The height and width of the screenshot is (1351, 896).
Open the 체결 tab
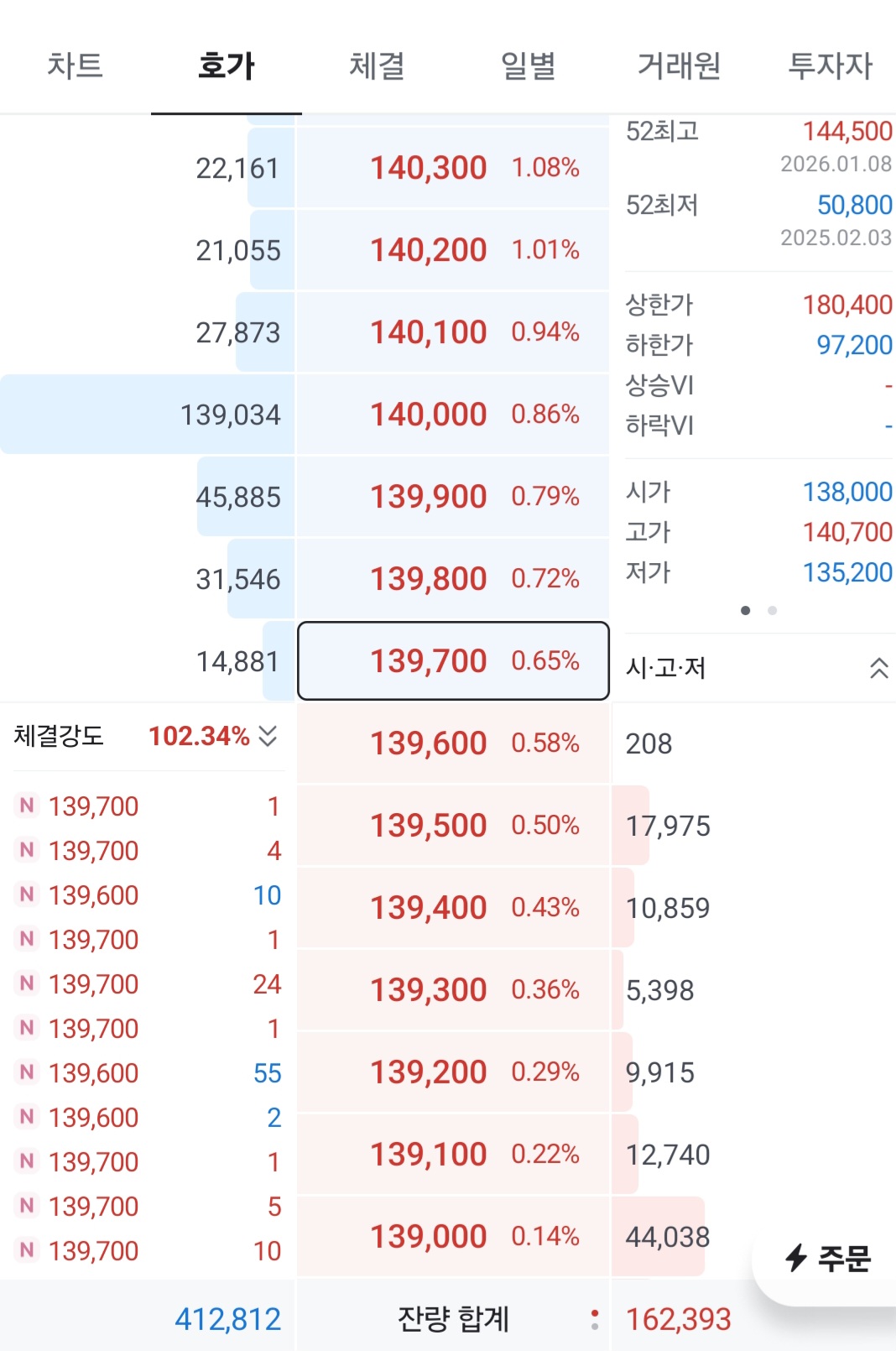coord(377,67)
